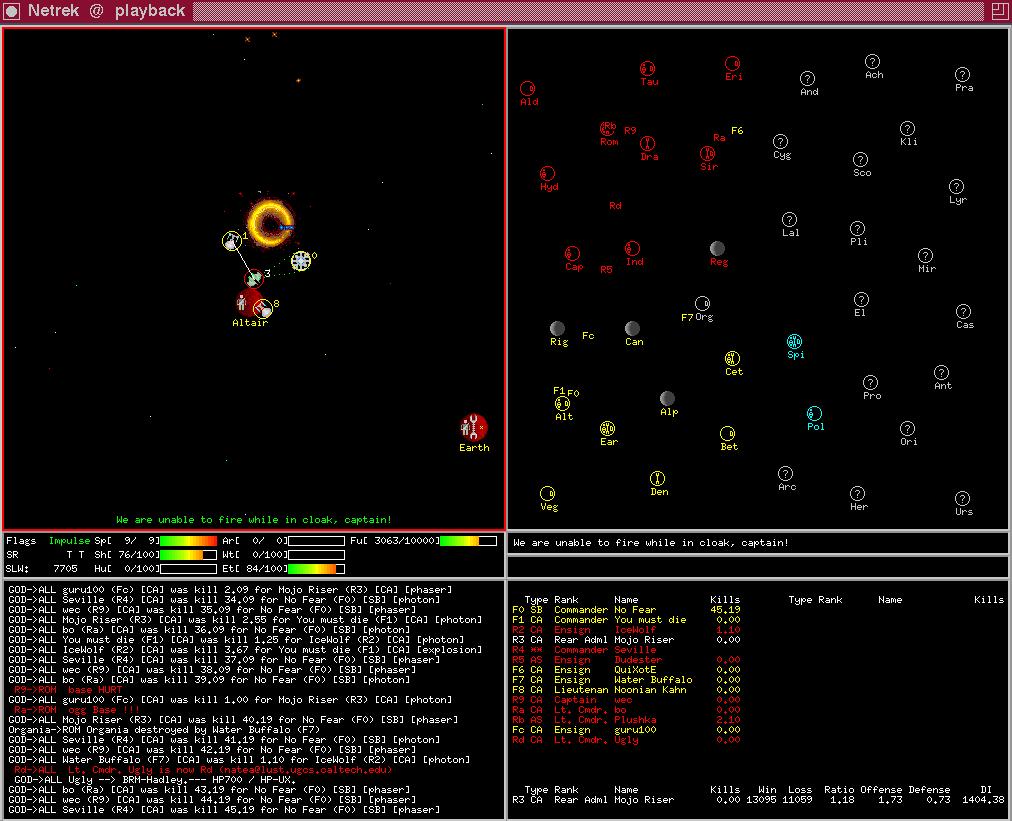1012x821 pixels.
Task: Click the Veg planet icon
Action: coord(547,494)
